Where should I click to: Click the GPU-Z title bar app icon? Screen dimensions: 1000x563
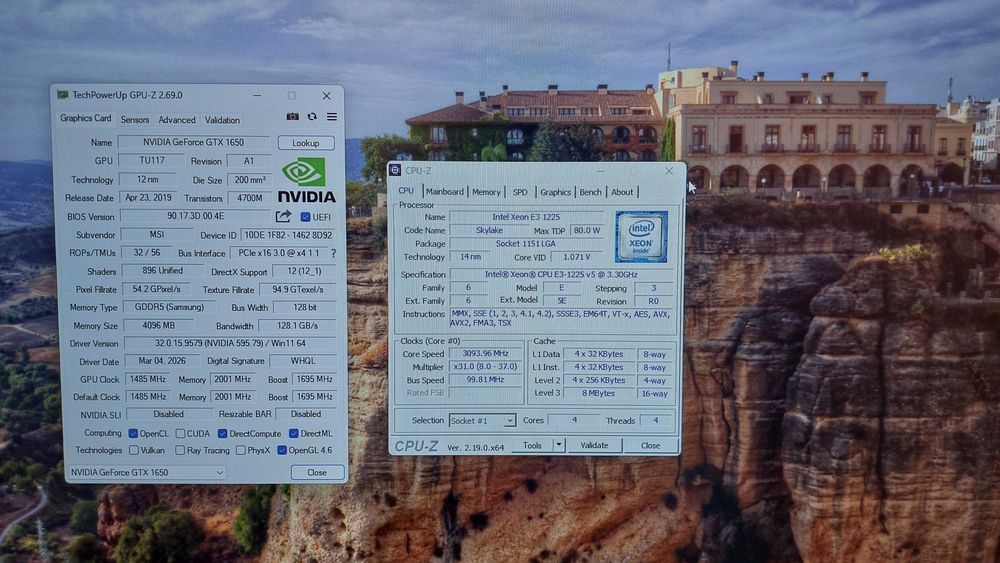tap(62, 95)
